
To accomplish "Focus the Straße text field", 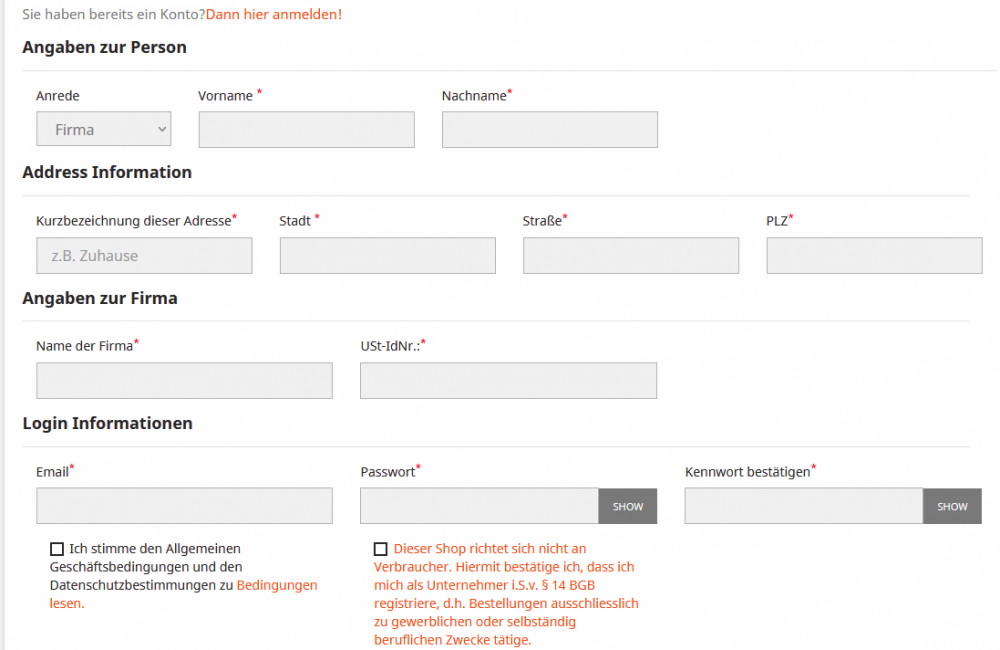I will (x=630, y=256).
